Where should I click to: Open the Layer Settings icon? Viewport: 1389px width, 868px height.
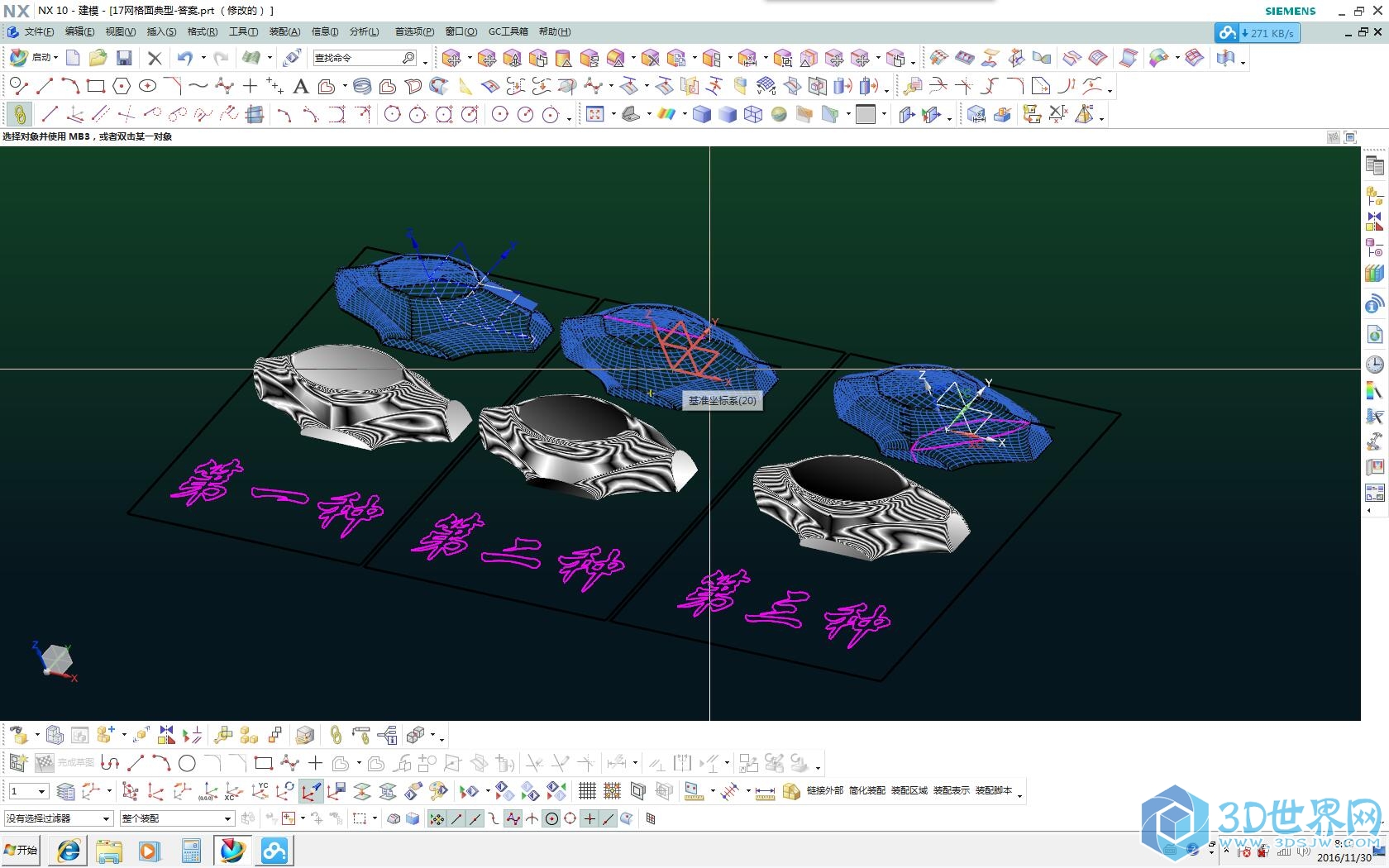pos(65,791)
